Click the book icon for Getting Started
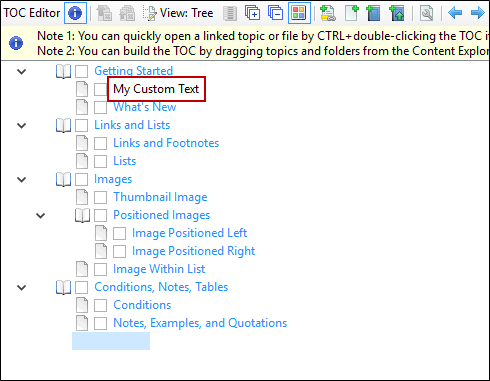The width and height of the screenshot is (490, 381). click(63, 71)
